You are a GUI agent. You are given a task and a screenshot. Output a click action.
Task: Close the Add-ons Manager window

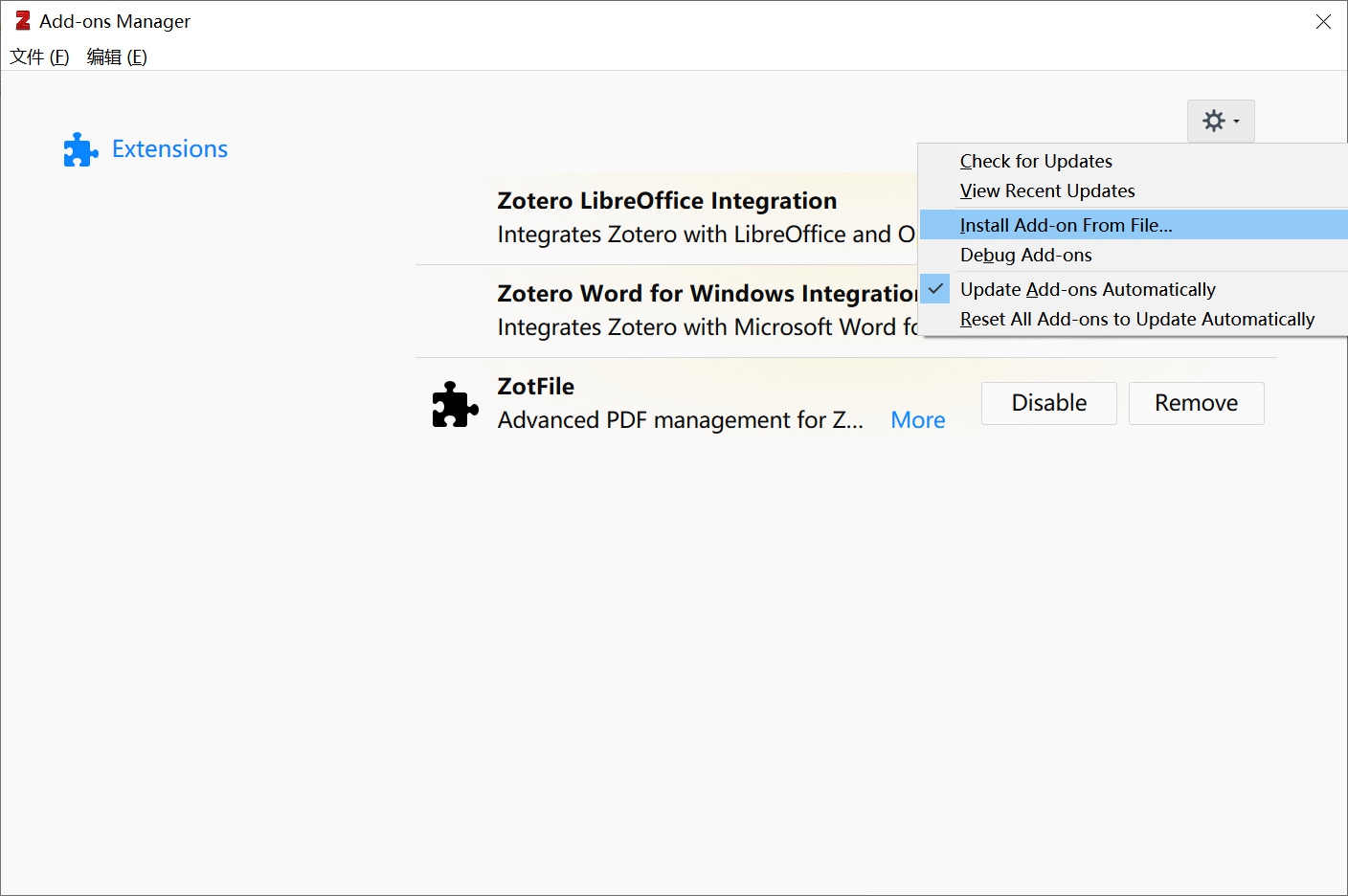coord(1323,21)
